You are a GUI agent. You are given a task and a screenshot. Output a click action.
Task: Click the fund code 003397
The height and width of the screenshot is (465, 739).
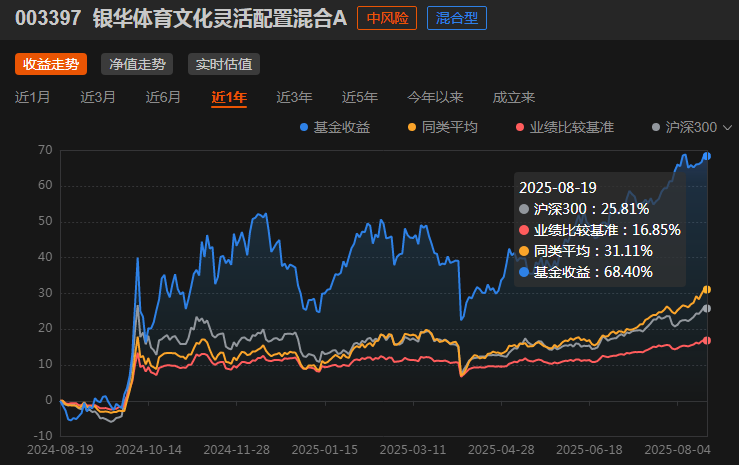[48, 18]
